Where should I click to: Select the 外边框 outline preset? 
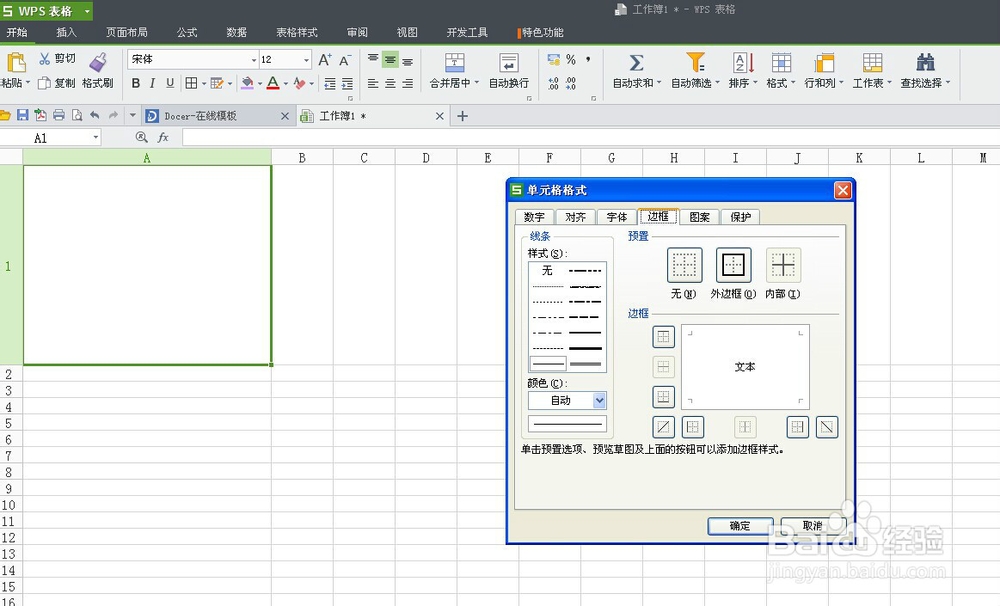pos(733,265)
